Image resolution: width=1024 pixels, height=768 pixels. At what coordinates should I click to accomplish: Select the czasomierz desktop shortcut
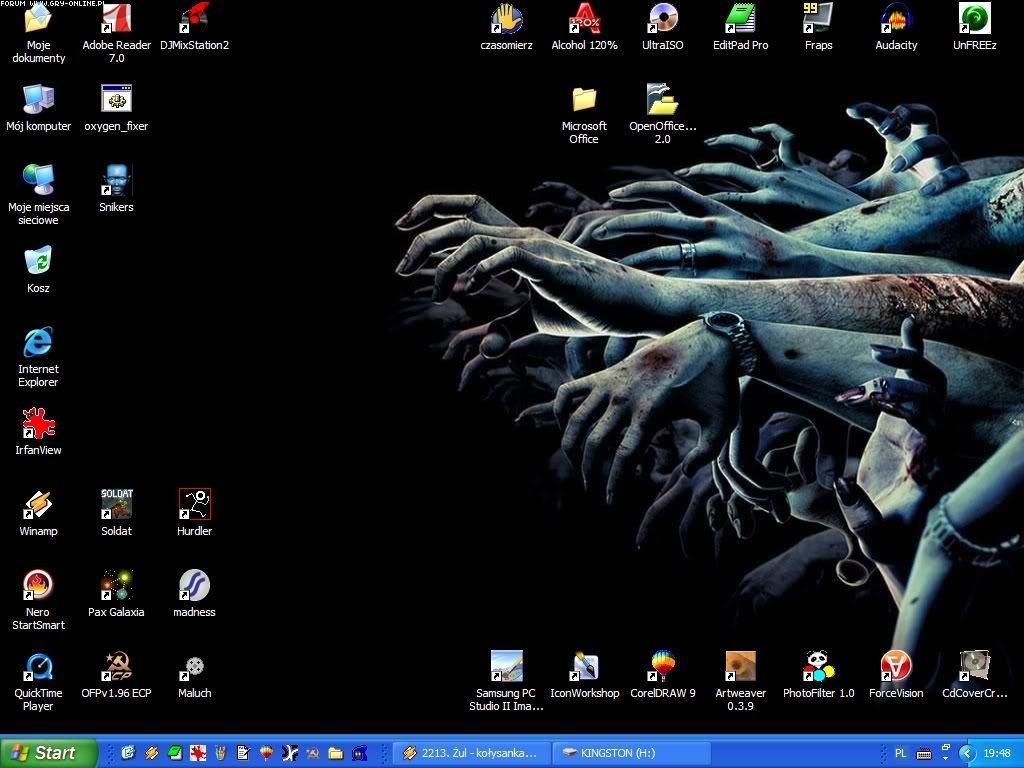[506, 27]
